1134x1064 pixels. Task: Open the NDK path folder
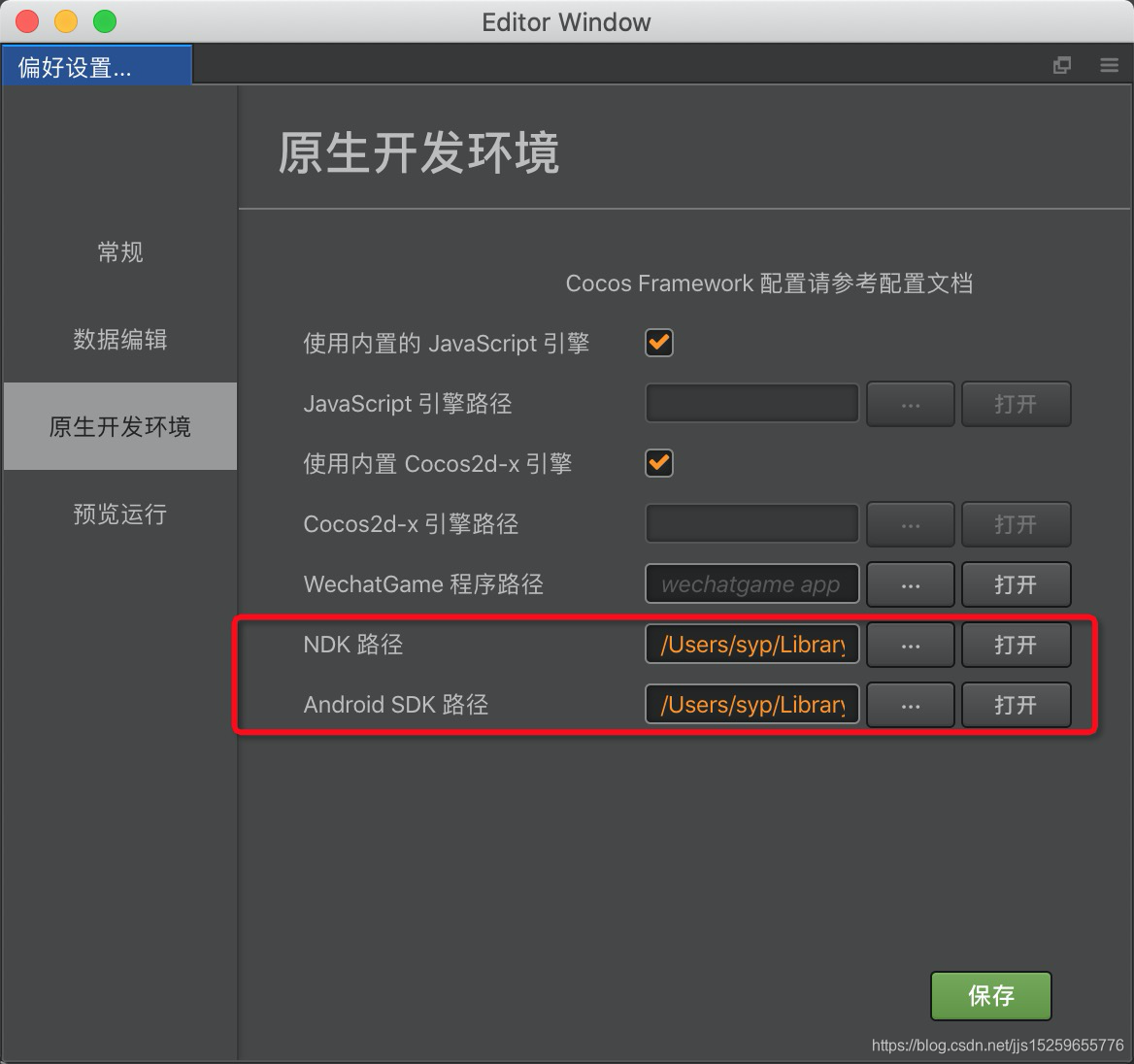1017,645
